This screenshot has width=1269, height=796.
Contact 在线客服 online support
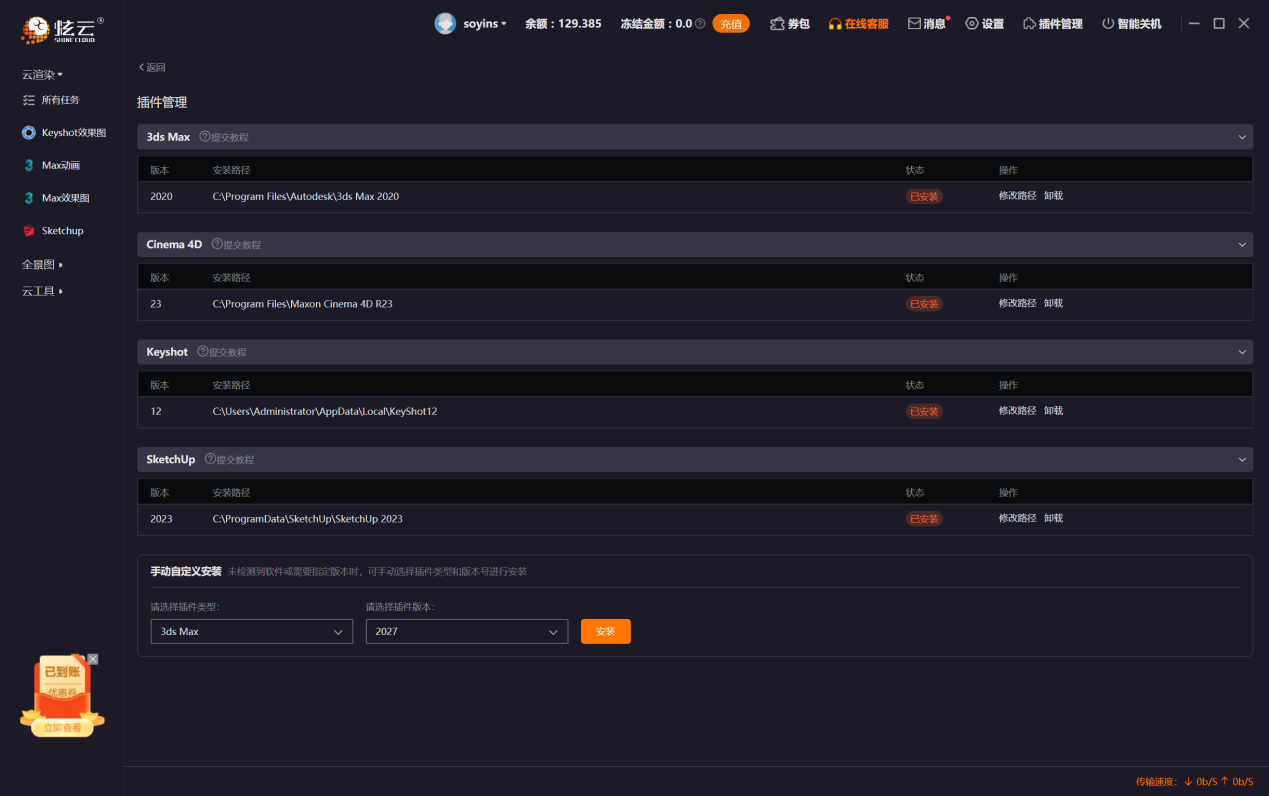[858, 23]
